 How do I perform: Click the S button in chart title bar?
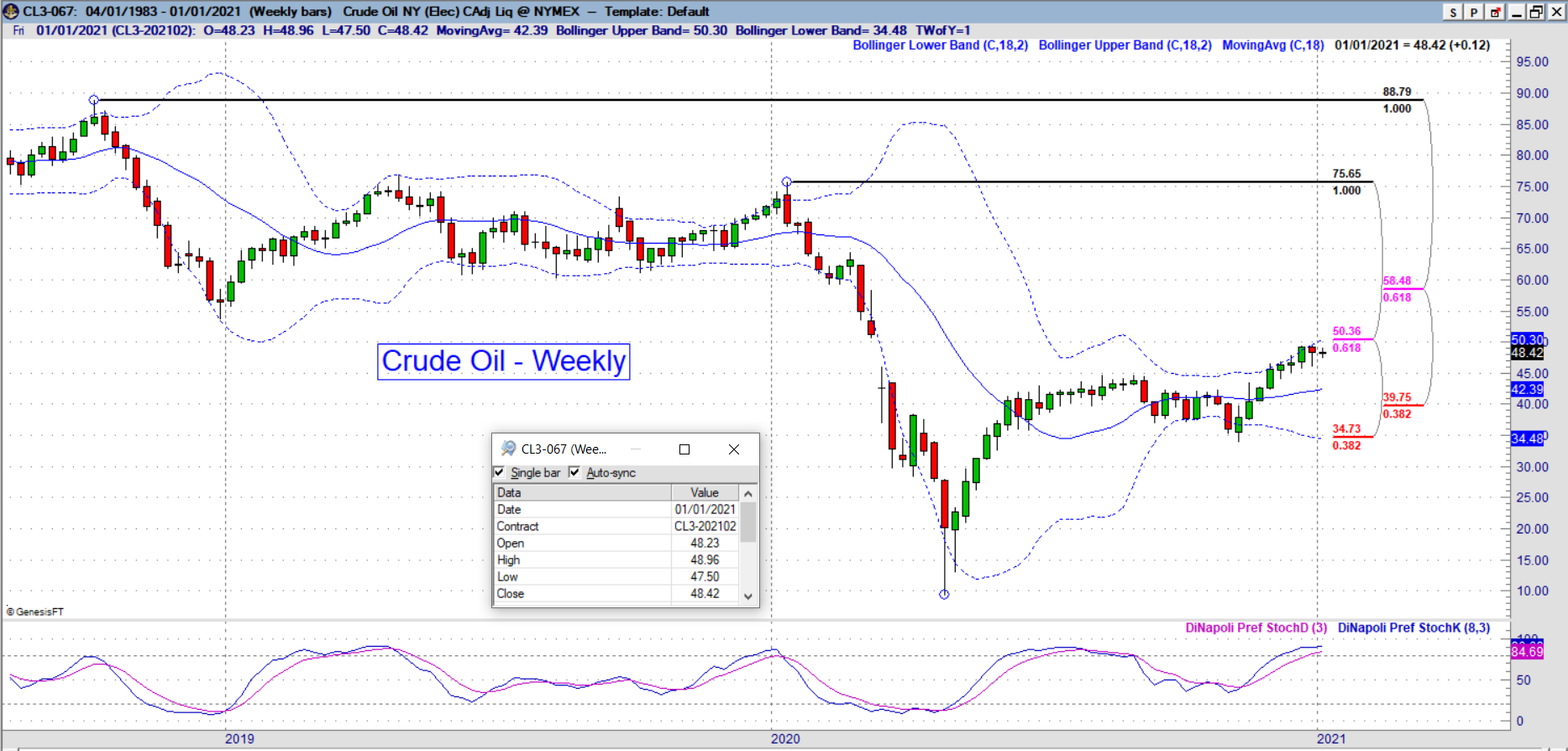(x=1453, y=12)
